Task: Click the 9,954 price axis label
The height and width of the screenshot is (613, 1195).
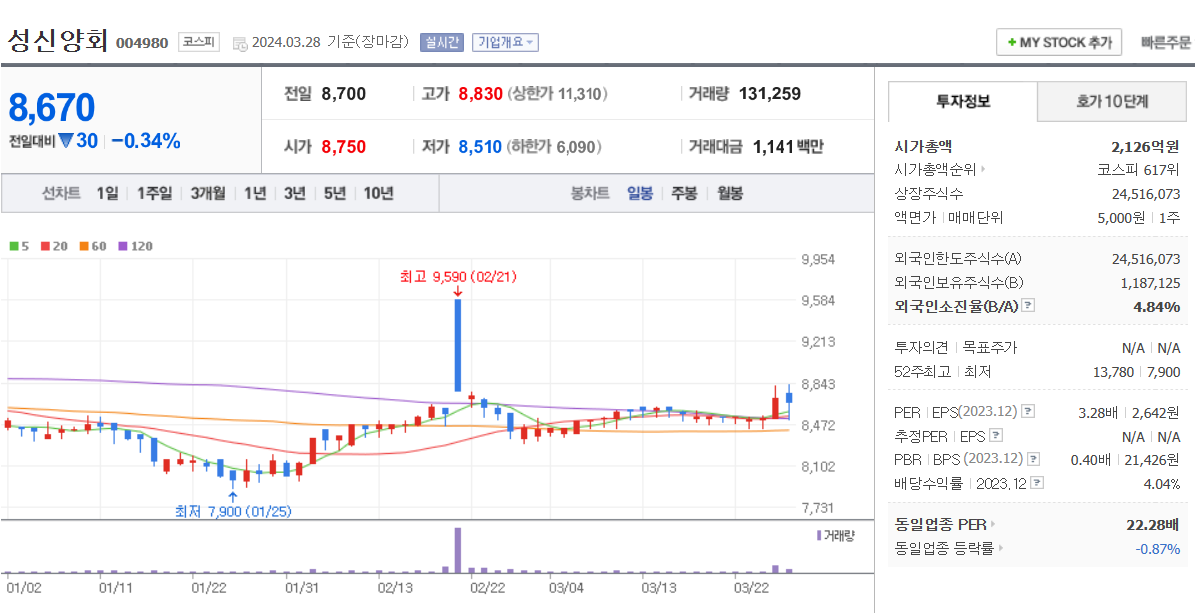Action: coord(819,258)
